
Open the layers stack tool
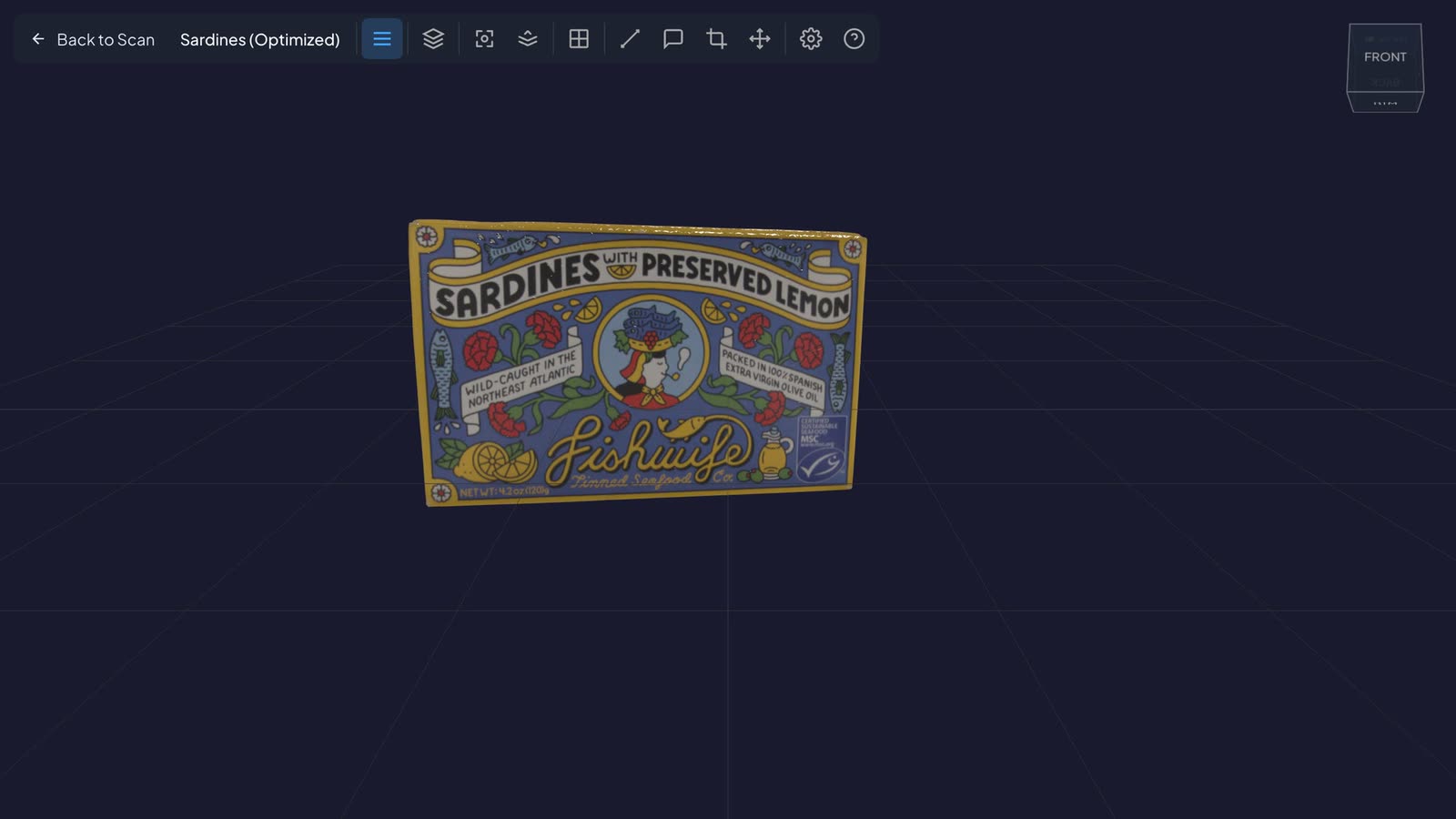433,39
